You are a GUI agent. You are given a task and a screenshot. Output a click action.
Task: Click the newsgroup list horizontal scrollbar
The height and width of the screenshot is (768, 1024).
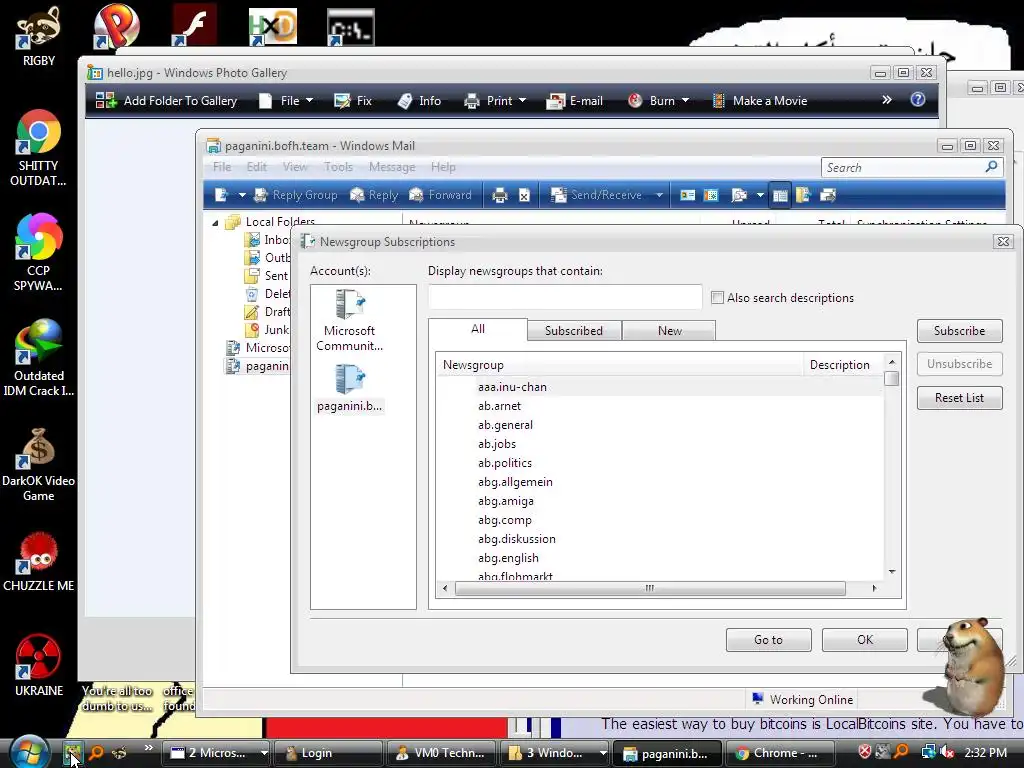tap(650, 588)
